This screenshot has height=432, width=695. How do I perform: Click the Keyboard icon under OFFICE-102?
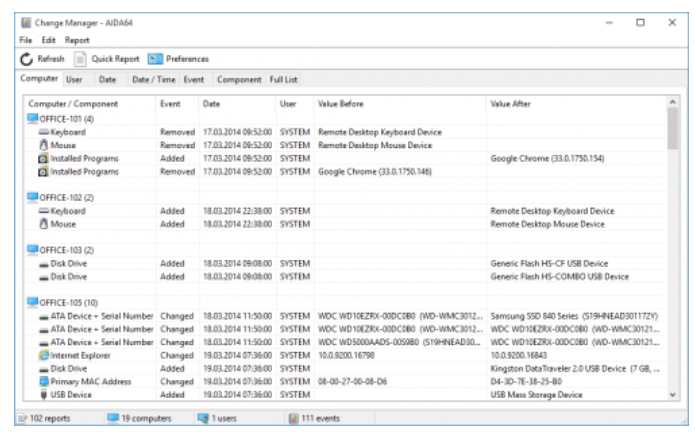[43, 211]
